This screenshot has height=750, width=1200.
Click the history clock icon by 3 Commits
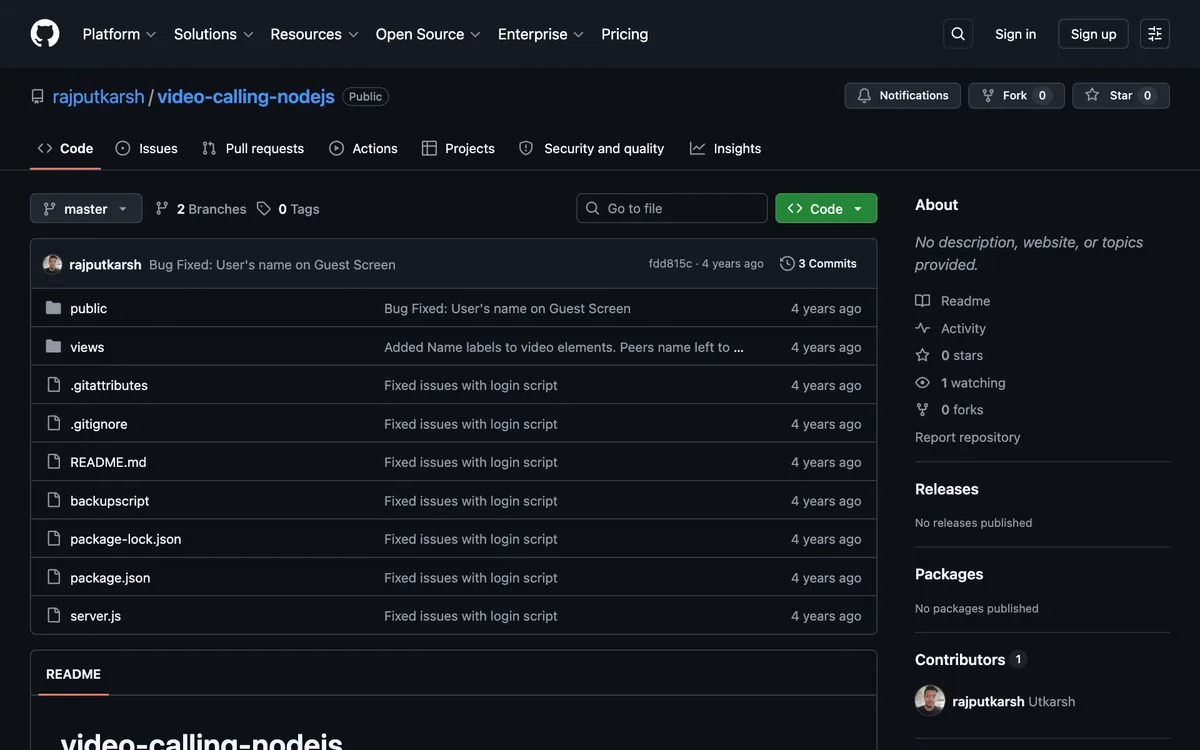point(787,264)
